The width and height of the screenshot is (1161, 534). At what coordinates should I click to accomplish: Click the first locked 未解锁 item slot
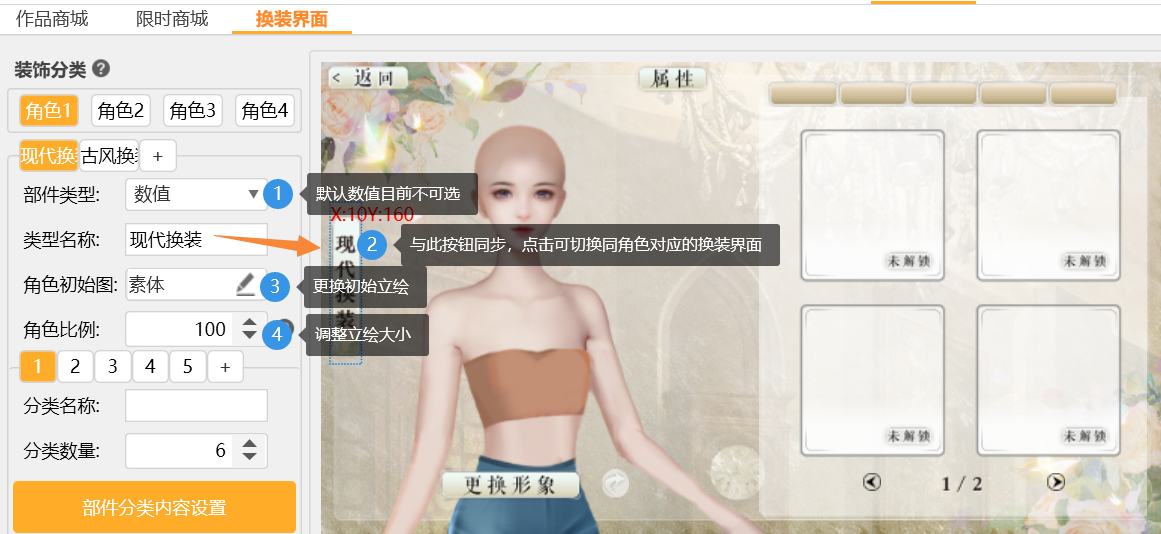click(x=872, y=204)
